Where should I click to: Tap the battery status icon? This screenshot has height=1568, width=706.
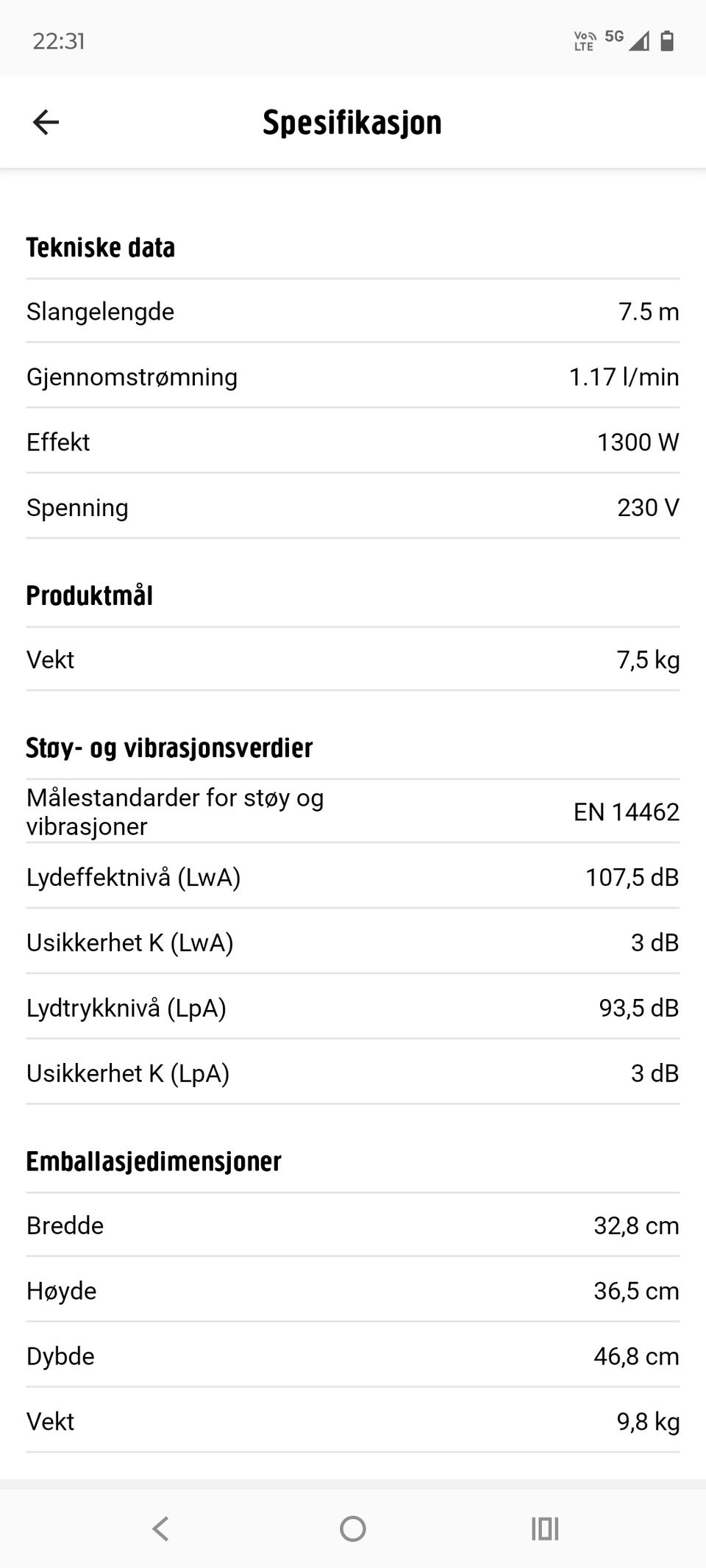coord(667,40)
